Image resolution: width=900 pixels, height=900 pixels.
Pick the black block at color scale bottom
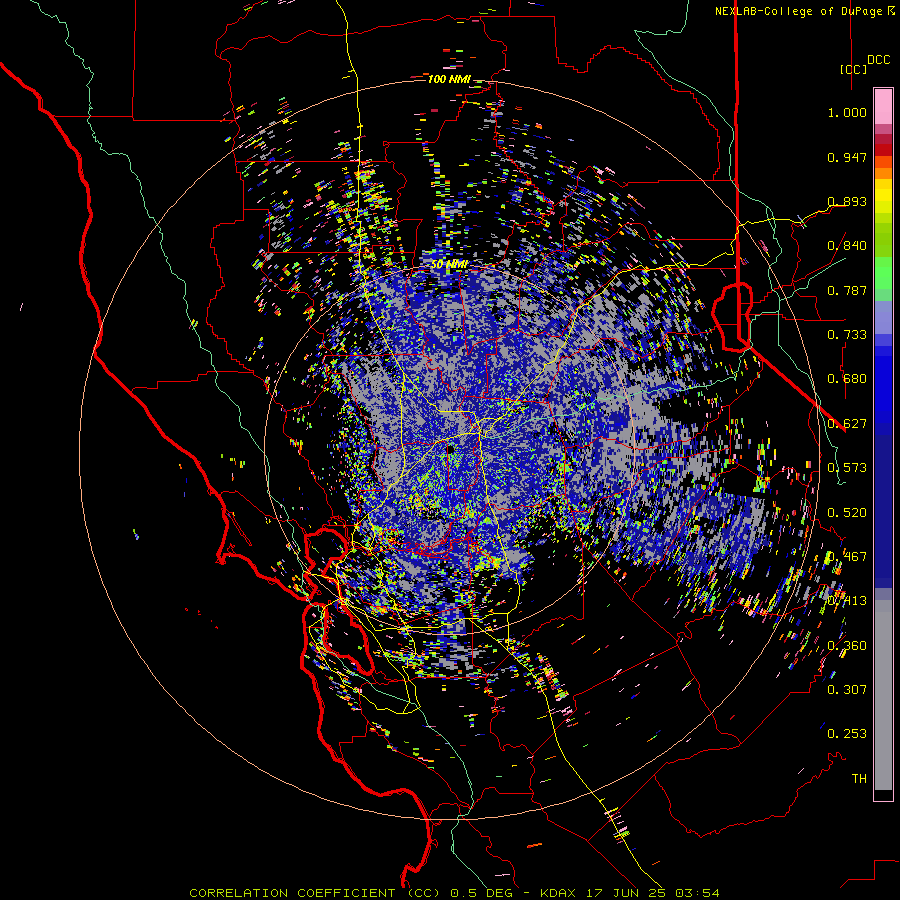pos(883,794)
